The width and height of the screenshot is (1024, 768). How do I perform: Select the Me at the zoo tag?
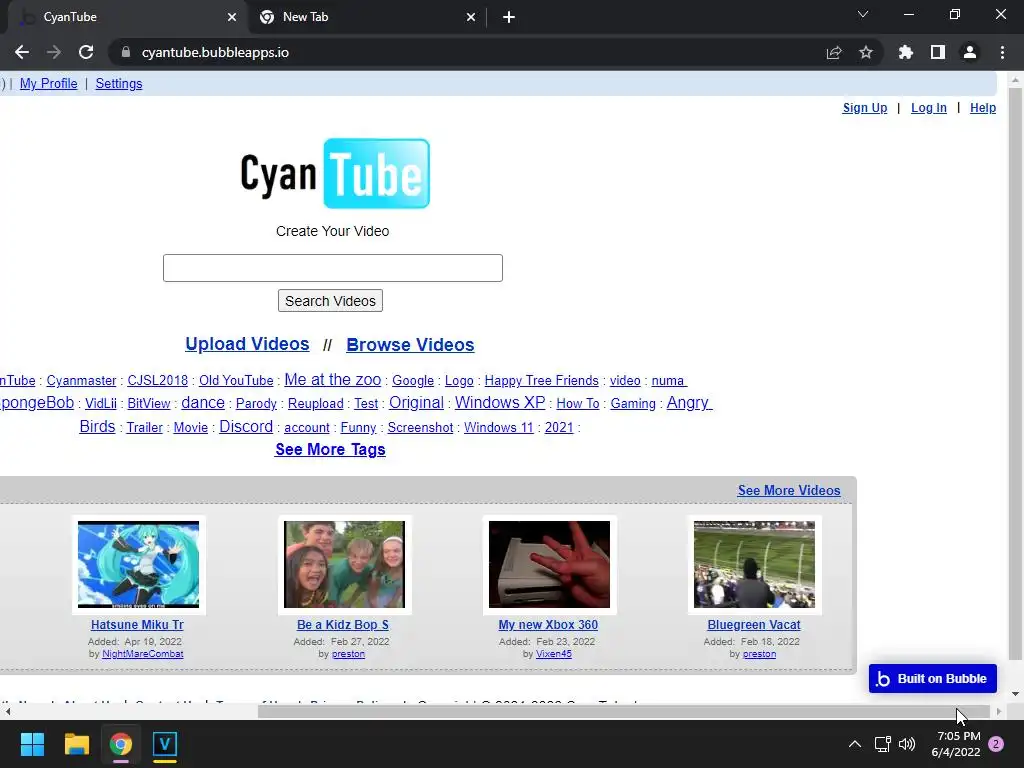click(x=332, y=379)
